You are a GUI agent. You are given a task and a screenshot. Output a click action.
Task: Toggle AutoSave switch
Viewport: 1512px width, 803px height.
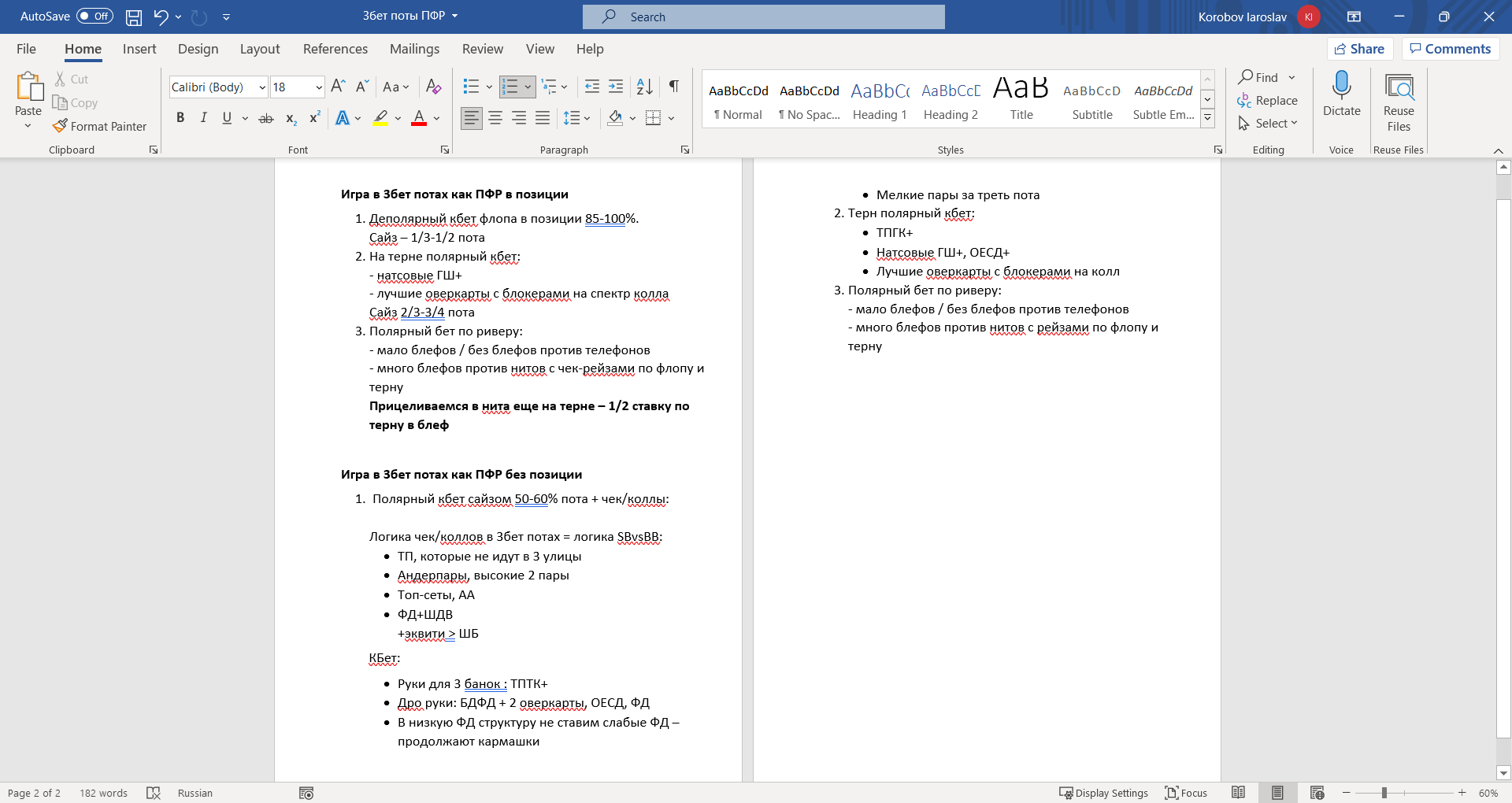94,17
